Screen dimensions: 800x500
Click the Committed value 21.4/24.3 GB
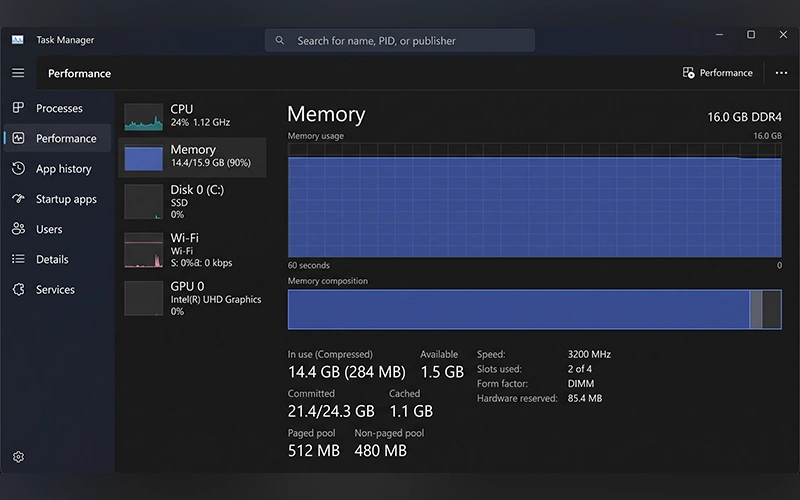click(331, 411)
